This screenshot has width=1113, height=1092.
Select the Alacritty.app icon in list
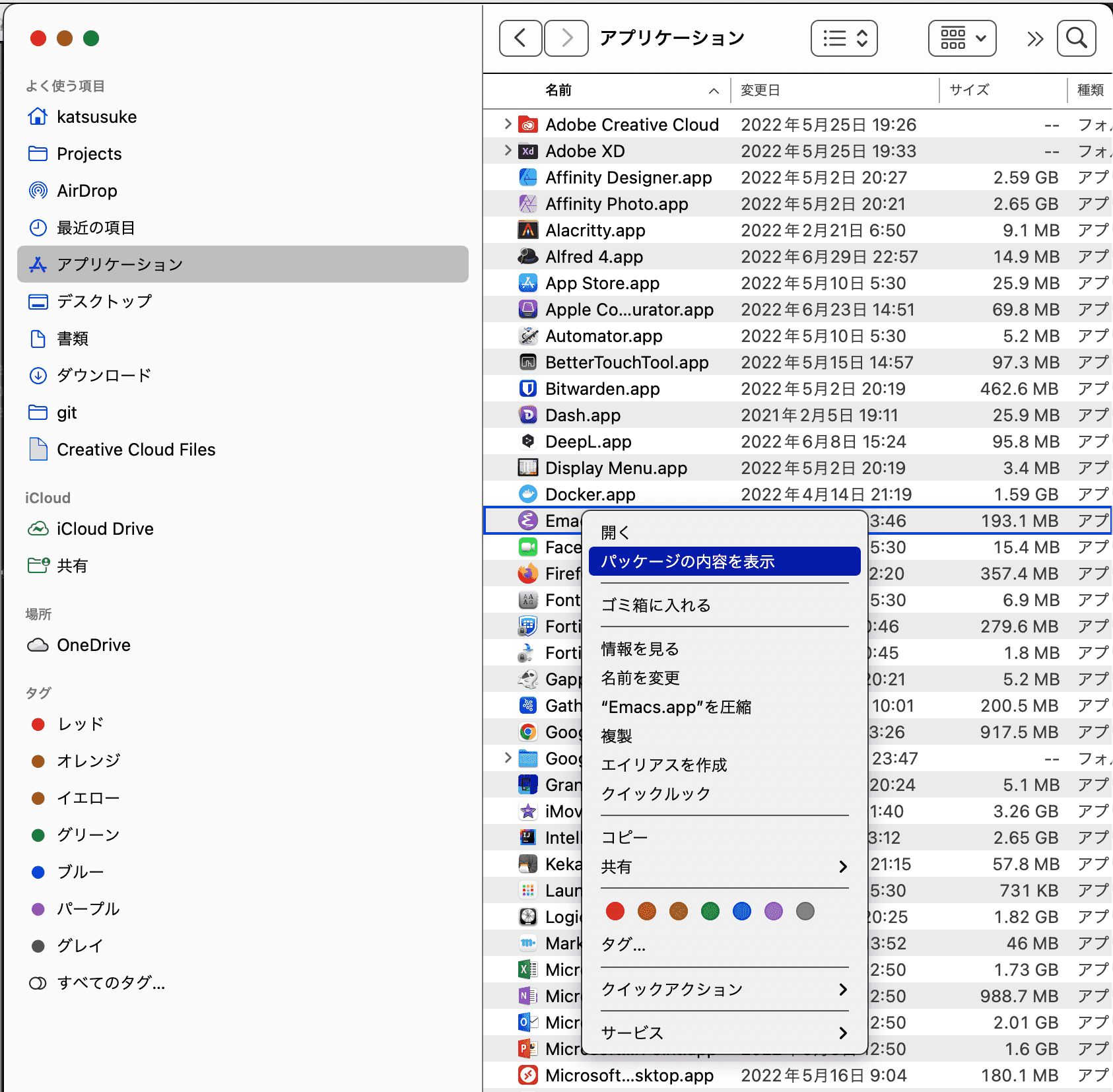coord(527,230)
